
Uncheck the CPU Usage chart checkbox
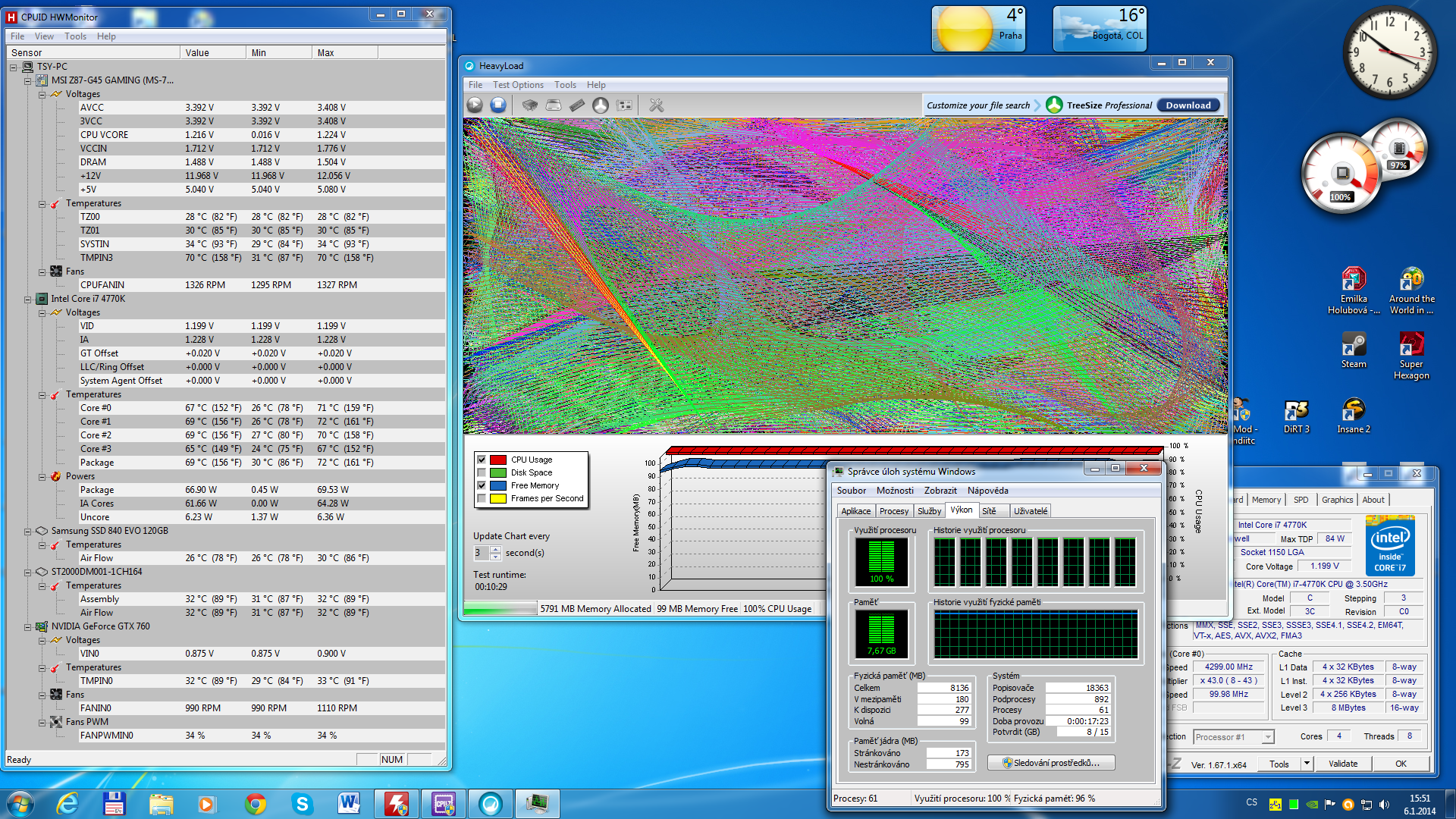coord(481,460)
